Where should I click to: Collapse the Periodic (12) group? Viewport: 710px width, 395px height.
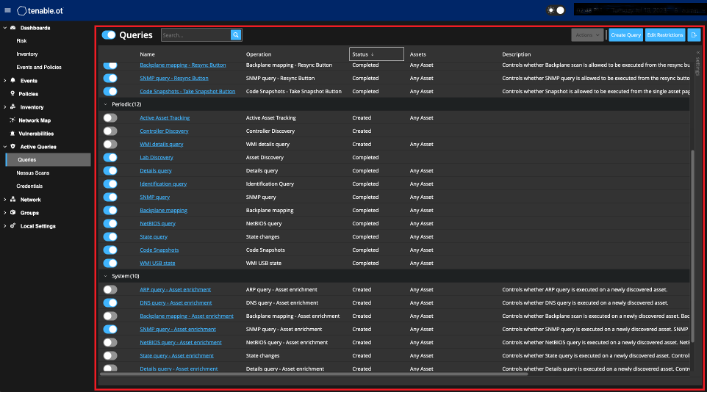[106, 104]
